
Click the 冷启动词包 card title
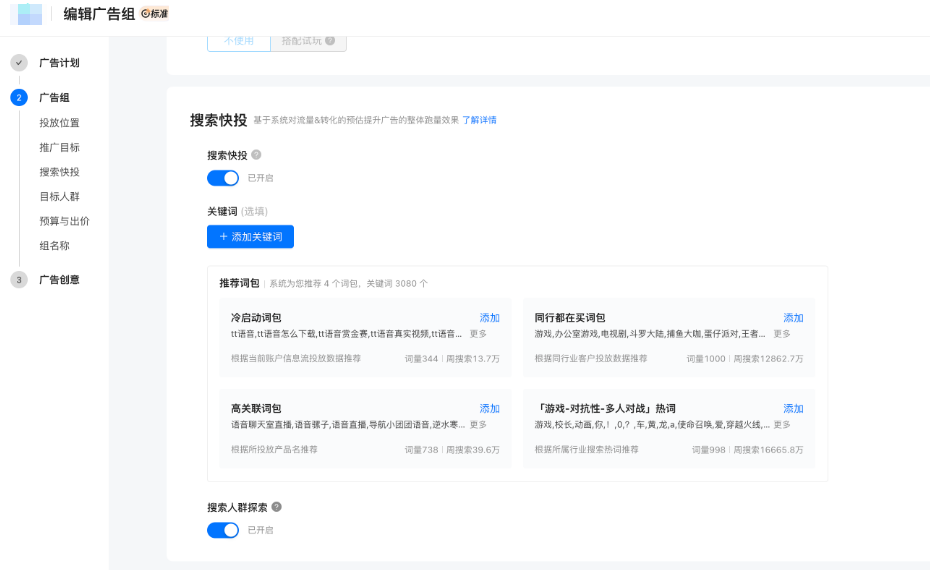coord(256,318)
